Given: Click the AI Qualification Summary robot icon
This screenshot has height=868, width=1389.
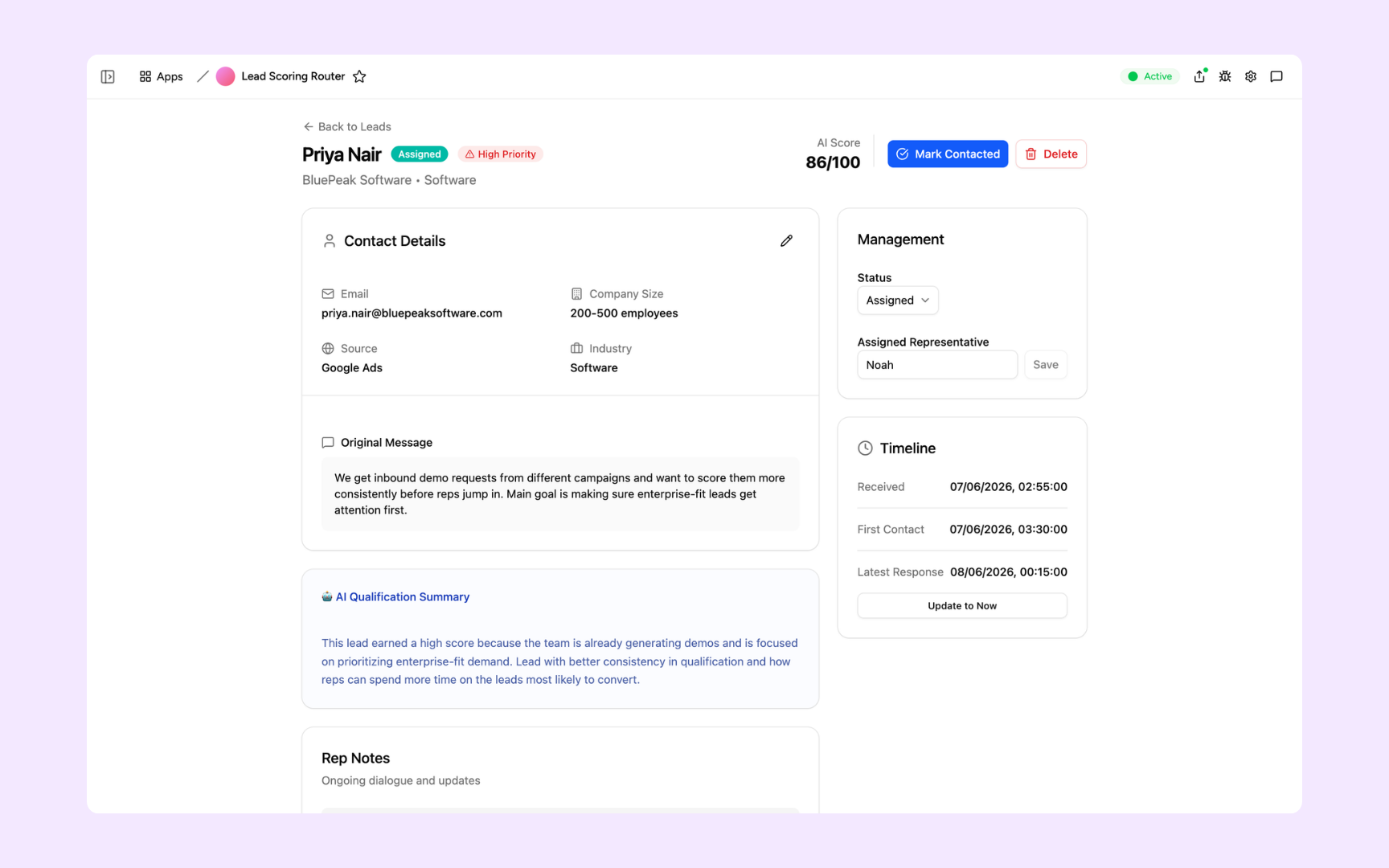Looking at the screenshot, I should tap(327, 596).
